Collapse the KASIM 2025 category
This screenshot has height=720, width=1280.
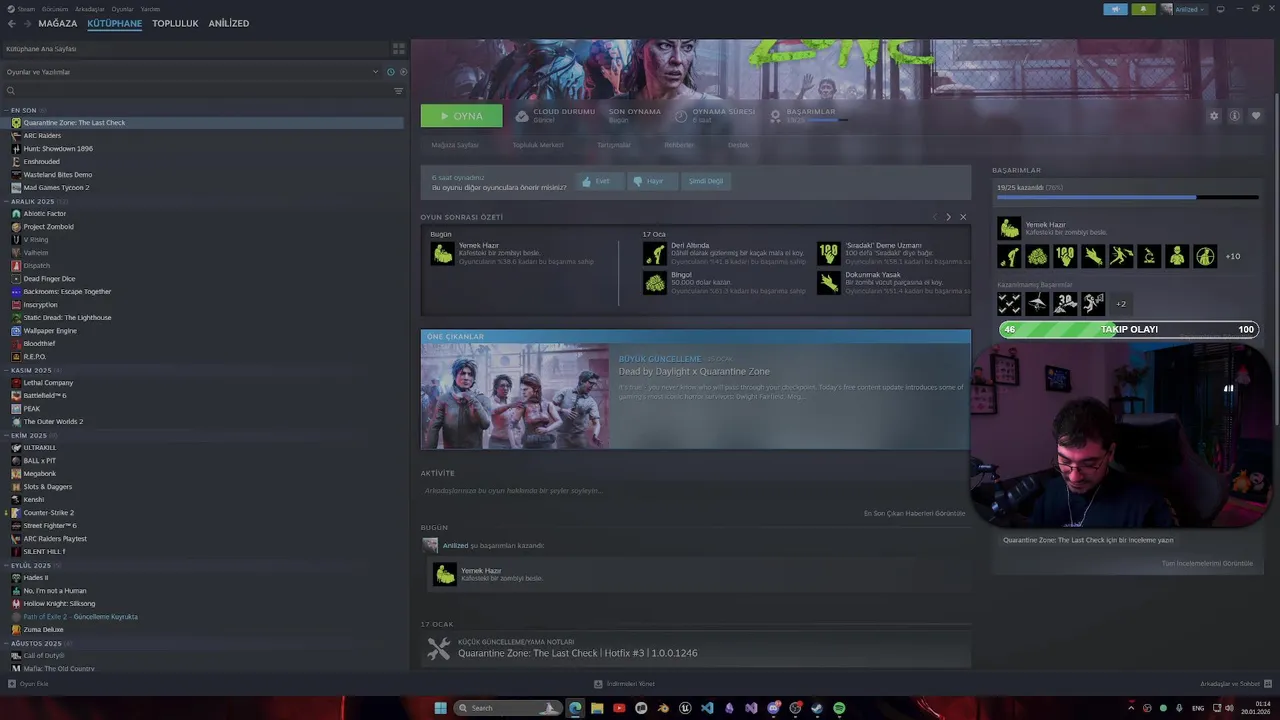[6, 370]
